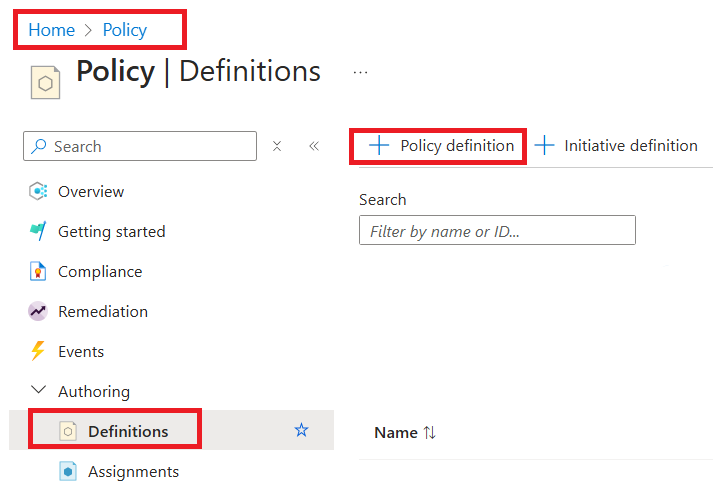Collapse the Authoring section
Viewport: 713px width, 492px height.
38,391
